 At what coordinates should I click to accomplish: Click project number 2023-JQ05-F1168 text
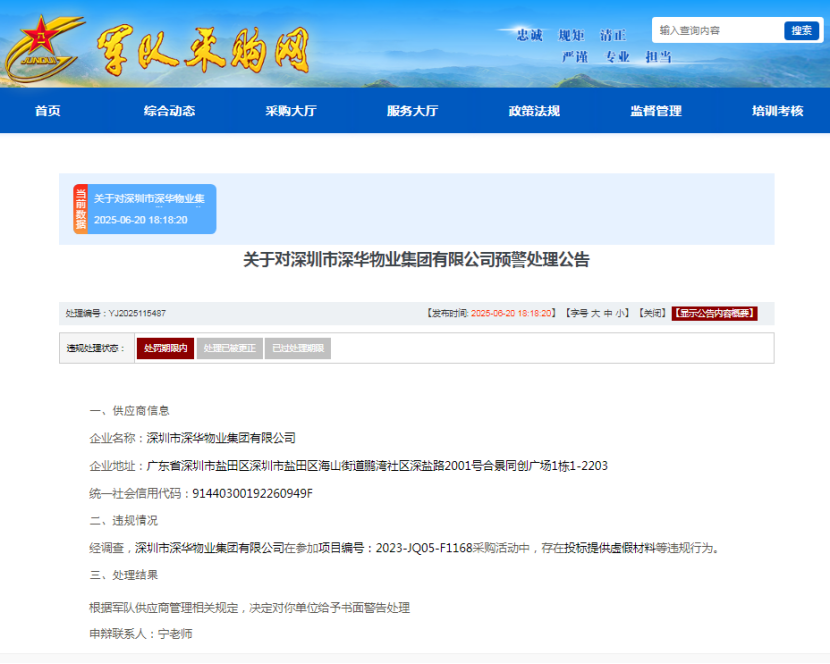424,548
